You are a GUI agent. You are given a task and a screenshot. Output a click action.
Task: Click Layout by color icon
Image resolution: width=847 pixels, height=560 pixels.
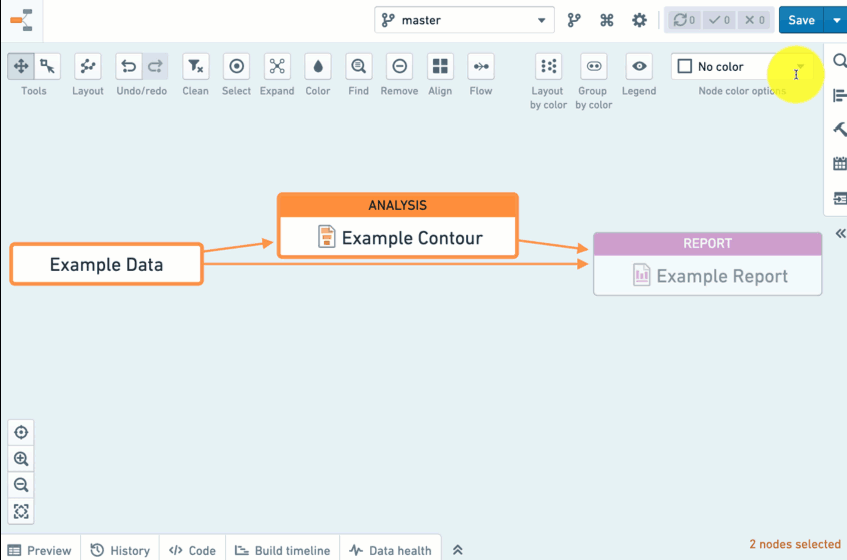coord(548,66)
